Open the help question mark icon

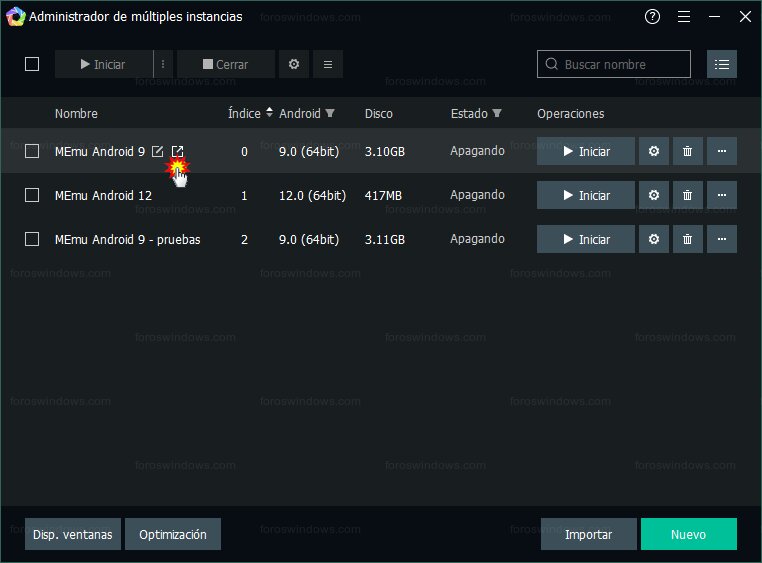point(652,17)
